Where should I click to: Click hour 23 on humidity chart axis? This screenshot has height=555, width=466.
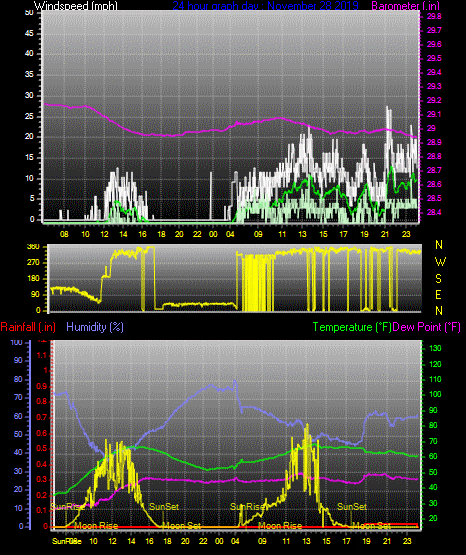click(407, 541)
